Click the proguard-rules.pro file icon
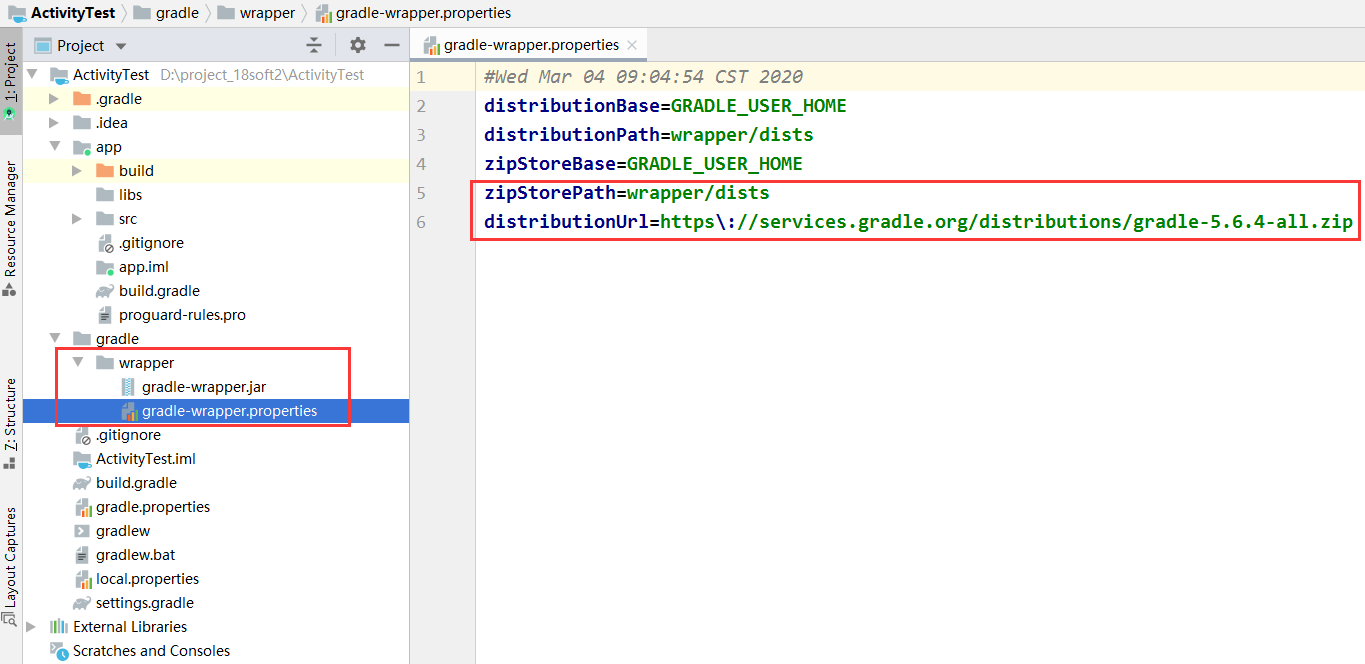 [106, 315]
